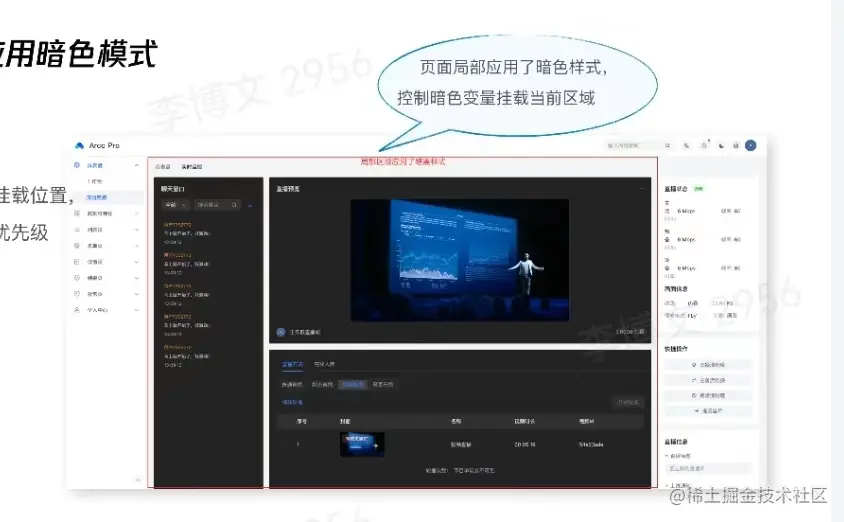Click the 结果页 sidebar menu icon
The height and width of the screenshot is (522, 844).
[x=77, y=278]
